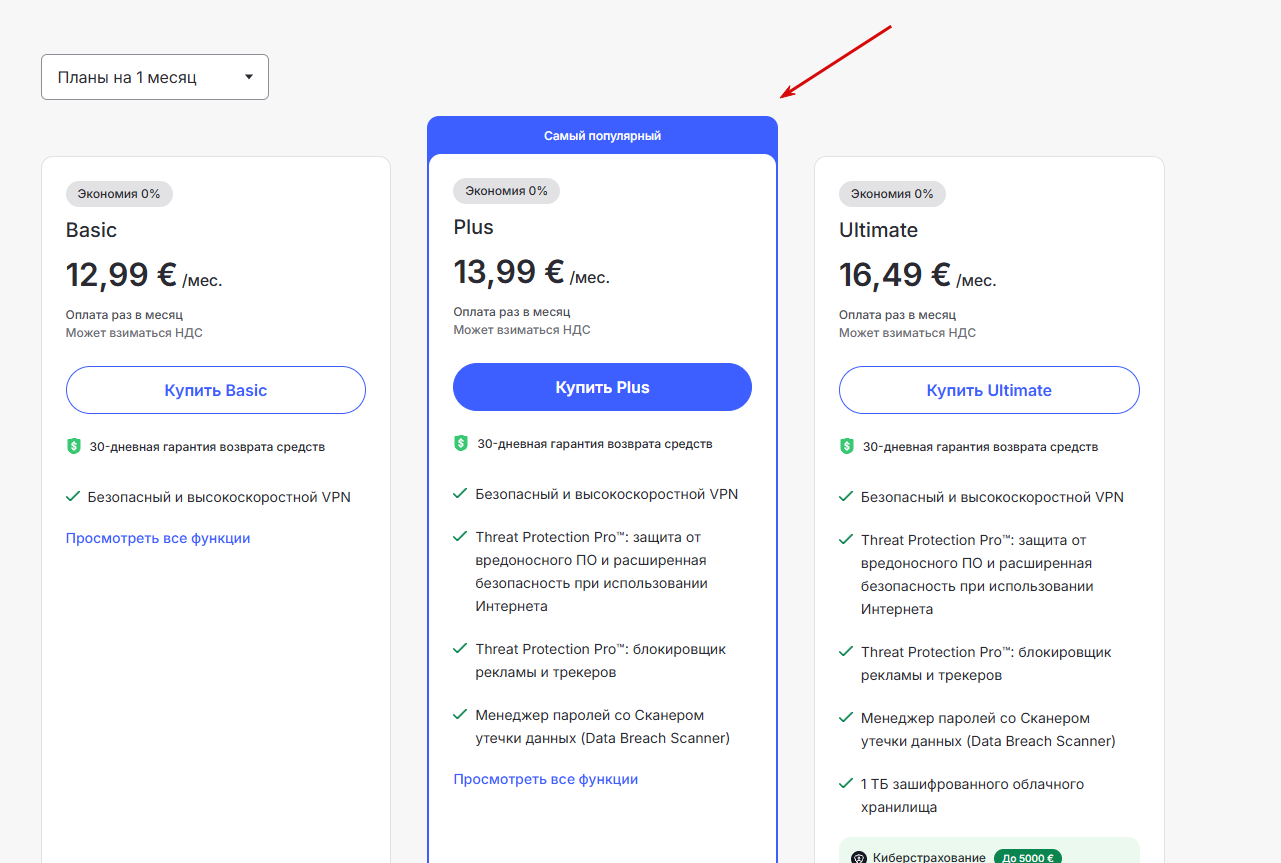Click 'Безопасный и высокоскоростной VPN' text in Plus card
The image size is (1281, 863).
(x=607, y=494)
